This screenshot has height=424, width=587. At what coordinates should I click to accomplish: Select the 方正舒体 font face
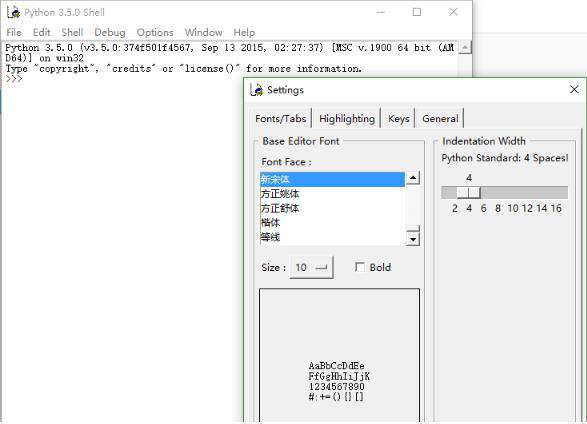[332, 208]
